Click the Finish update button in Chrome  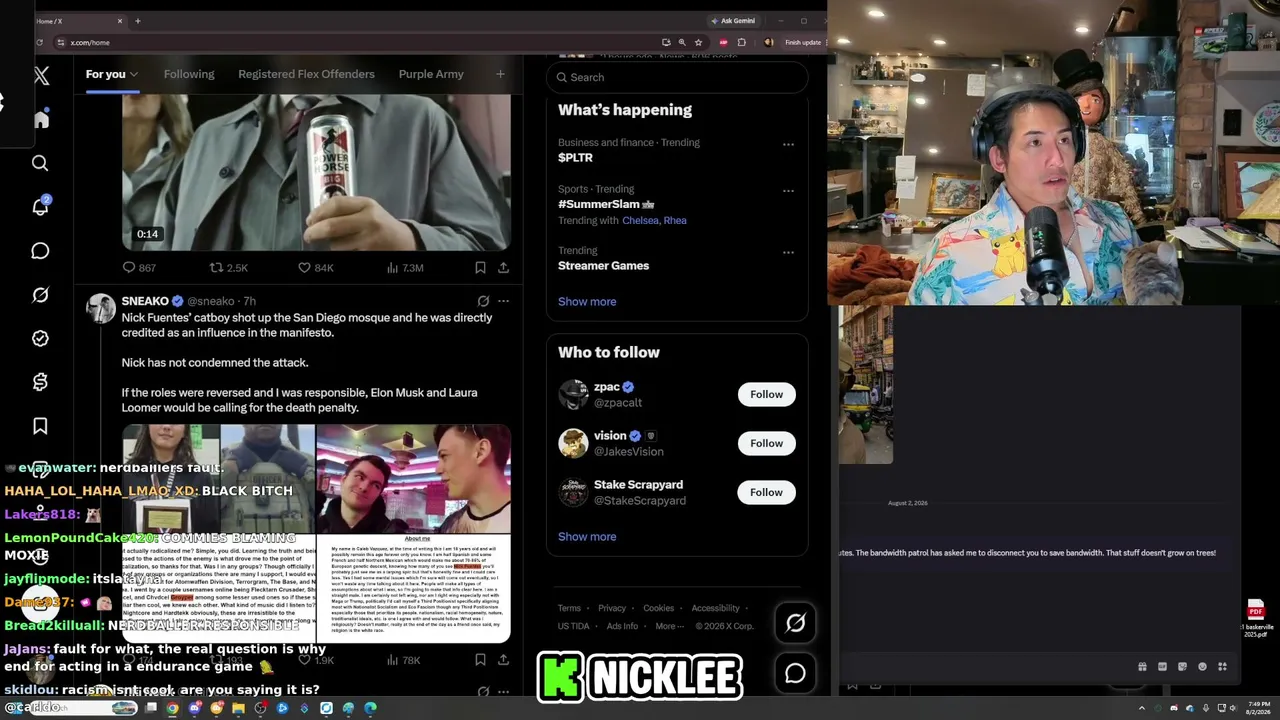(802, 42)
